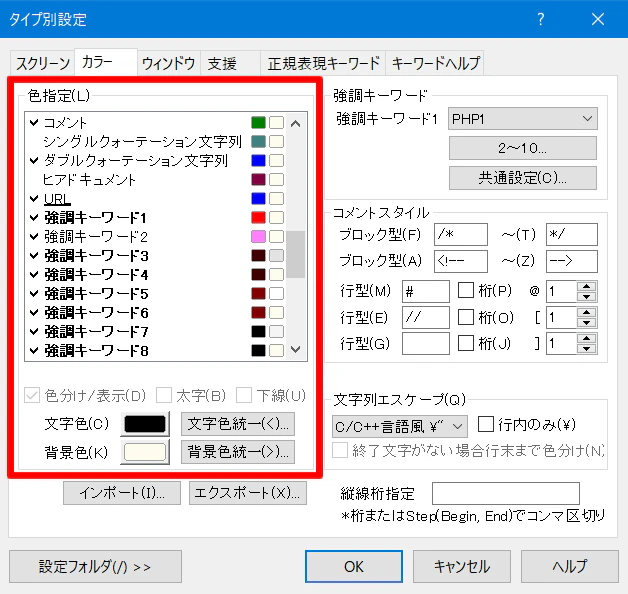Click the ヘルプ button
Screen dimensions: 628x594
(570, 566)
